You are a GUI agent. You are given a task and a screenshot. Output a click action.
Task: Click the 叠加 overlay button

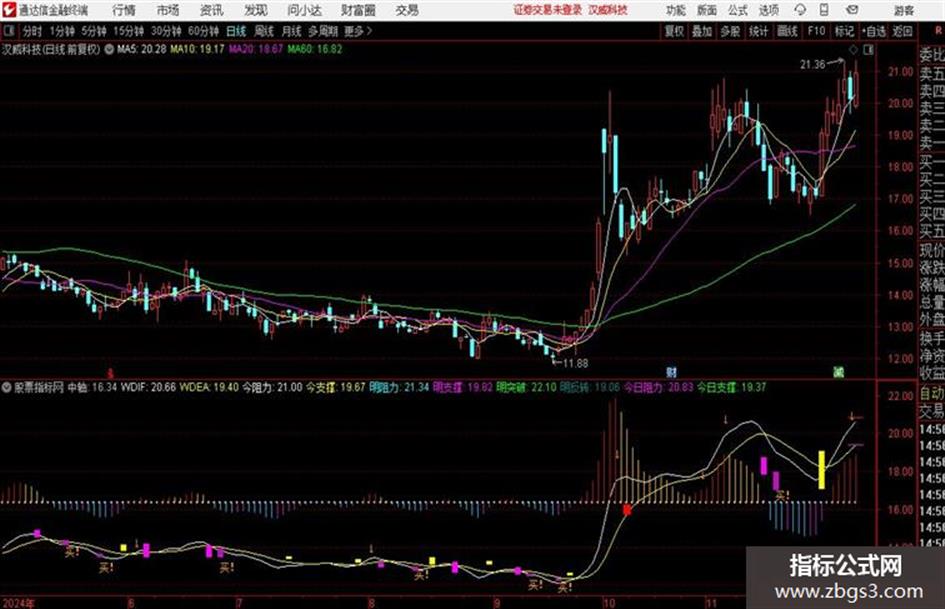[702, 31]
